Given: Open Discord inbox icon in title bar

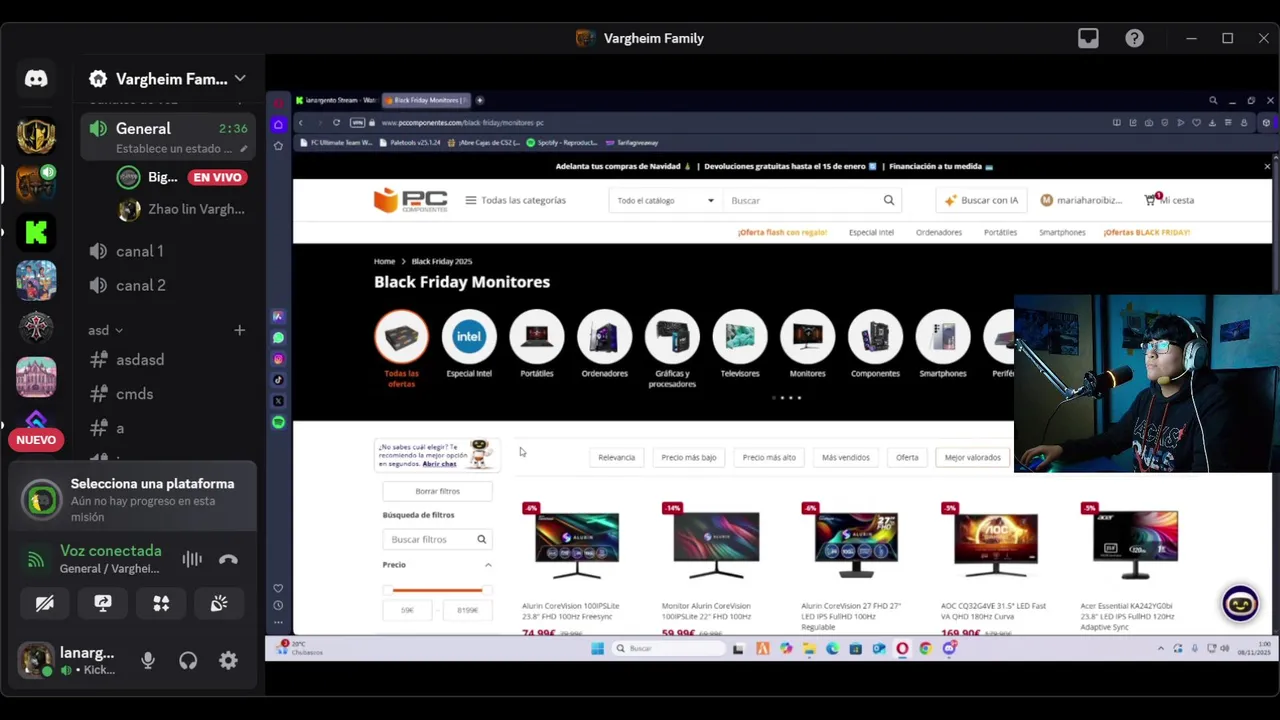Looking at the screenshot, I should click(x=1088, y=38).
